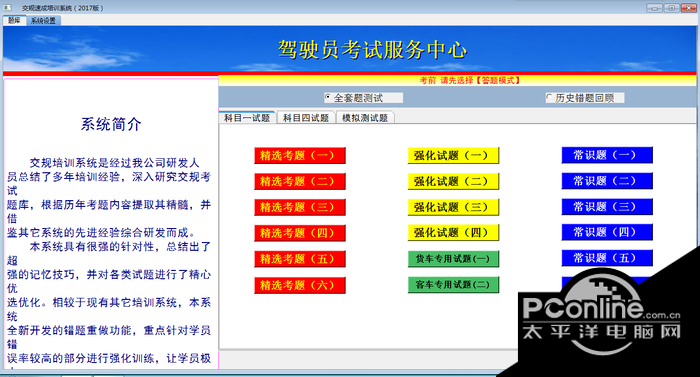Maximize the 交规速成培训系统 window

671,8
